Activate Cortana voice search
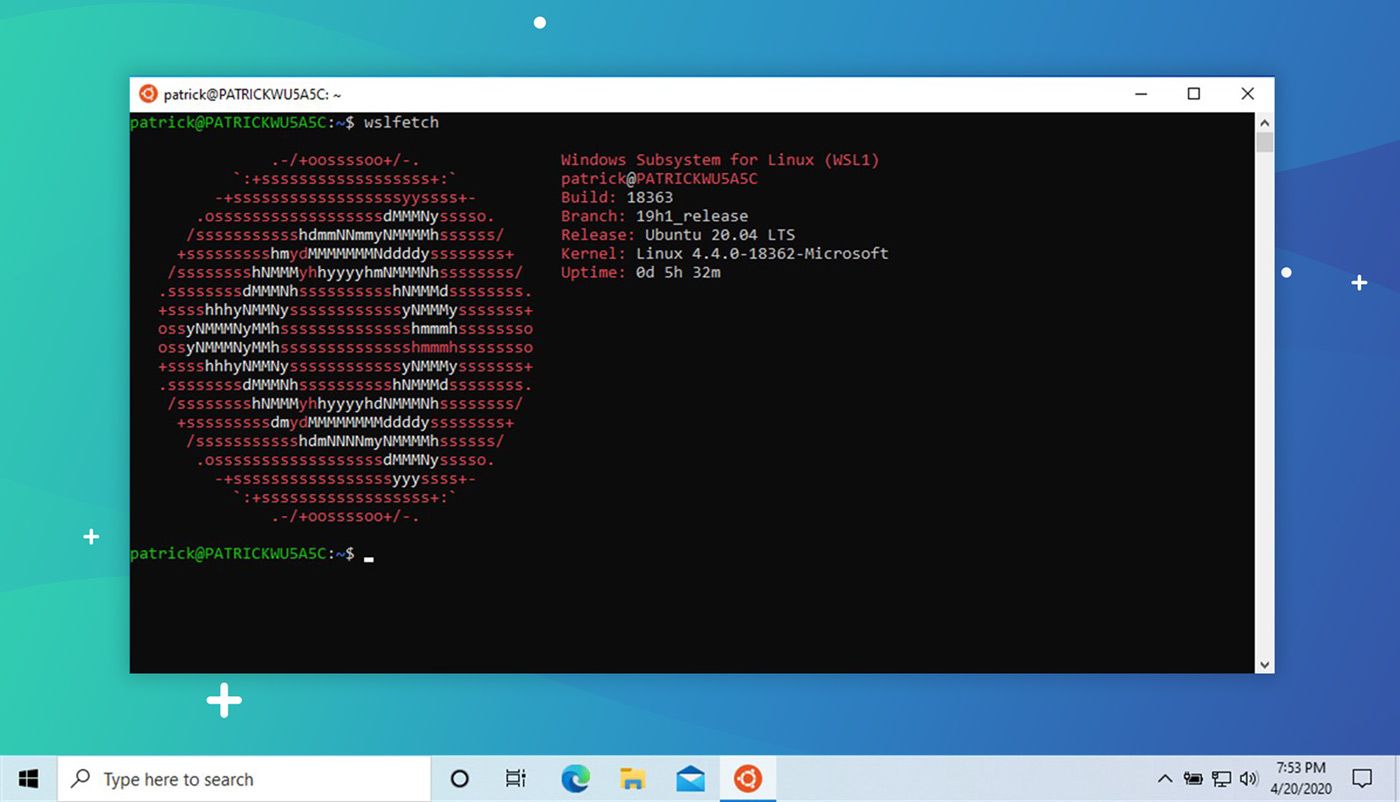 [x=459, y=778]
